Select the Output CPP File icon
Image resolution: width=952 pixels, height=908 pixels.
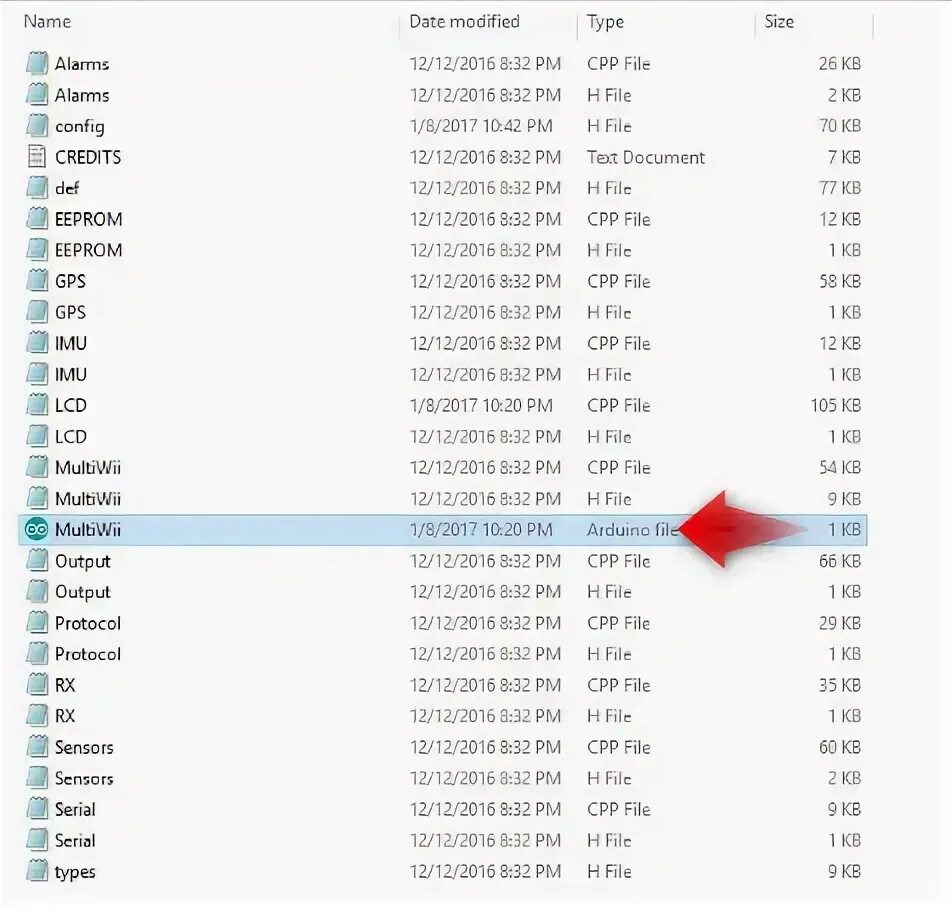(x=37, y=561)
